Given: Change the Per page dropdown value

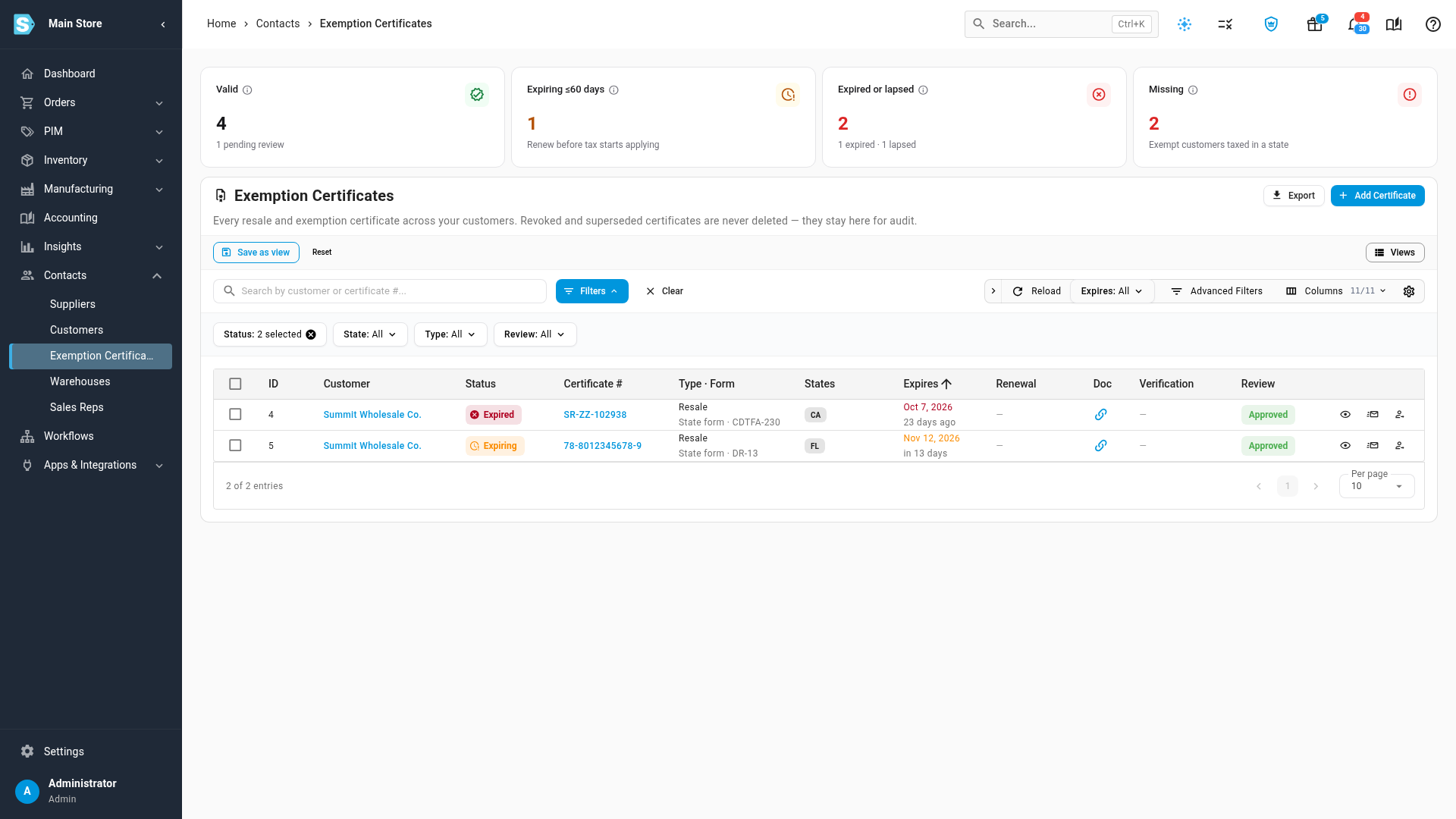Looking at the screenshot, I should (x=1376, y=486).
